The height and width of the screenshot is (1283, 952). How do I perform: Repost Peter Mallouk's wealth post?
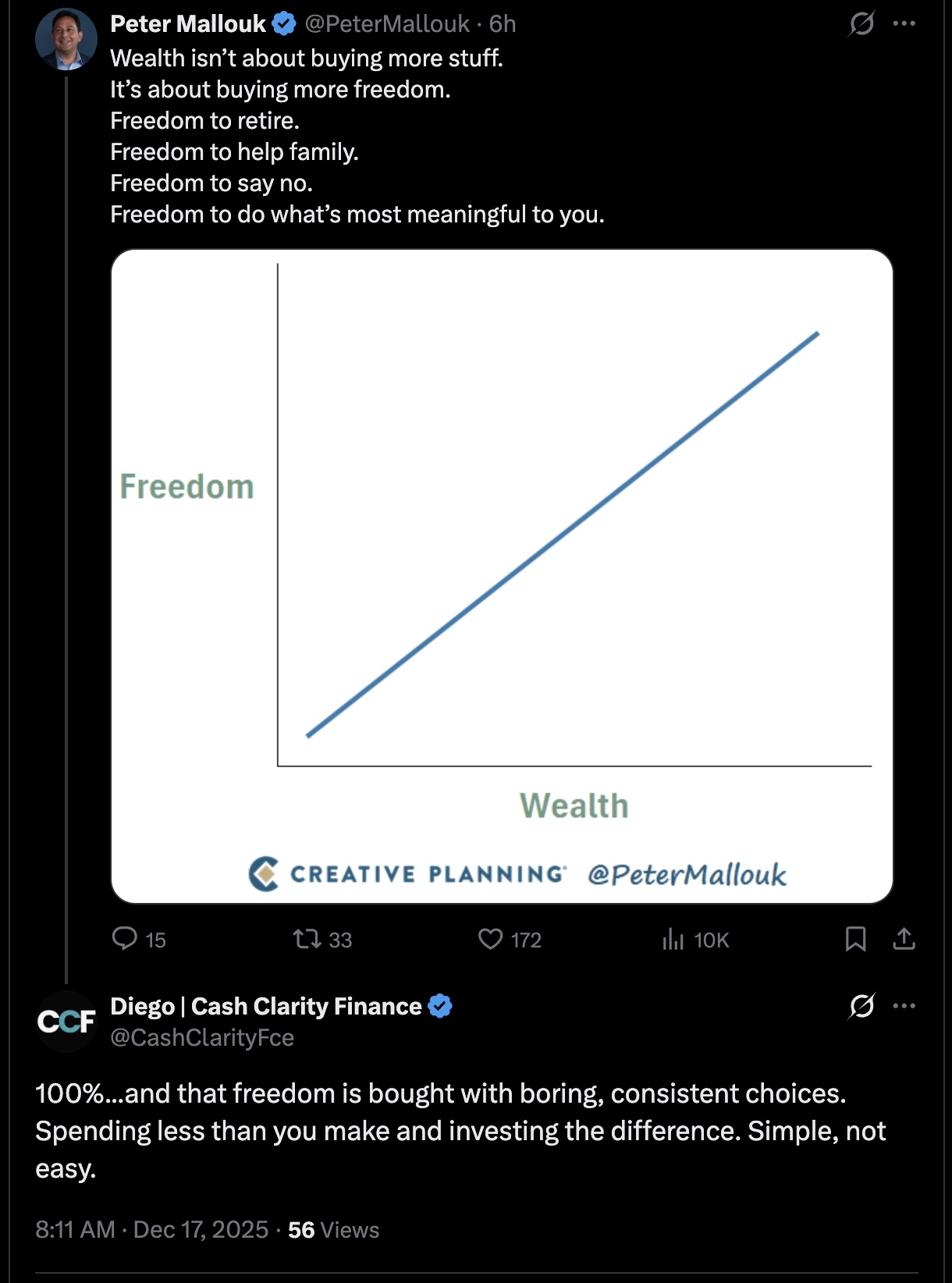(x=307, y=938)
